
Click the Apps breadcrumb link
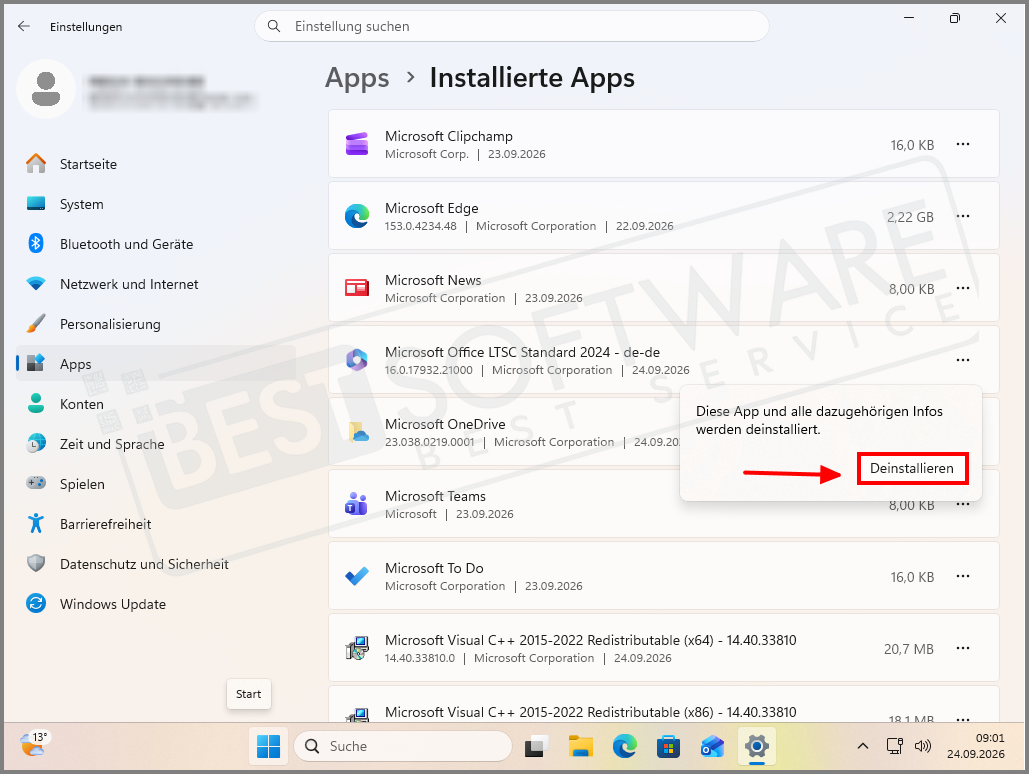[x=357, y=78]
